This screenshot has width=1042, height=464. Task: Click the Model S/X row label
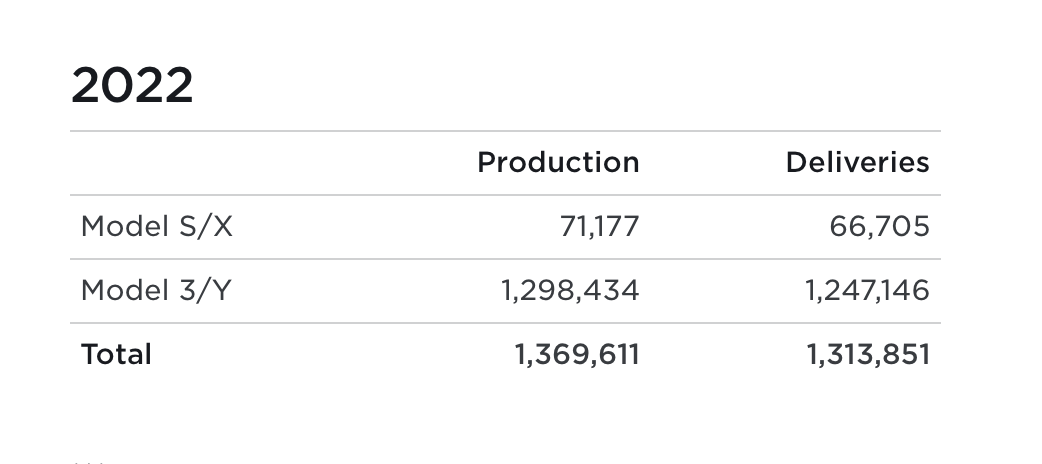point(157,227)
